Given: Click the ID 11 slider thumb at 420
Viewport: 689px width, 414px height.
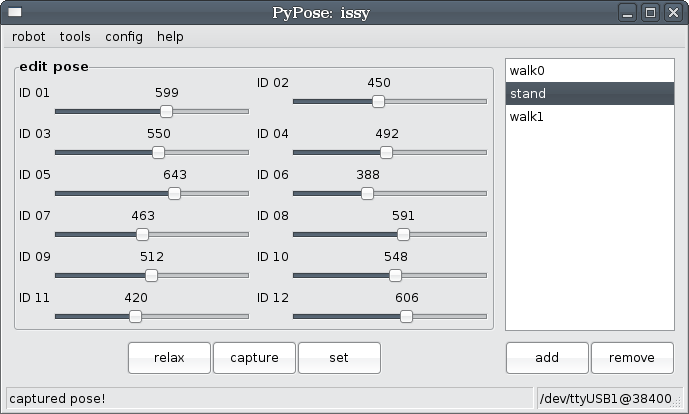Looking at the screenshot, I should point(135,316).
